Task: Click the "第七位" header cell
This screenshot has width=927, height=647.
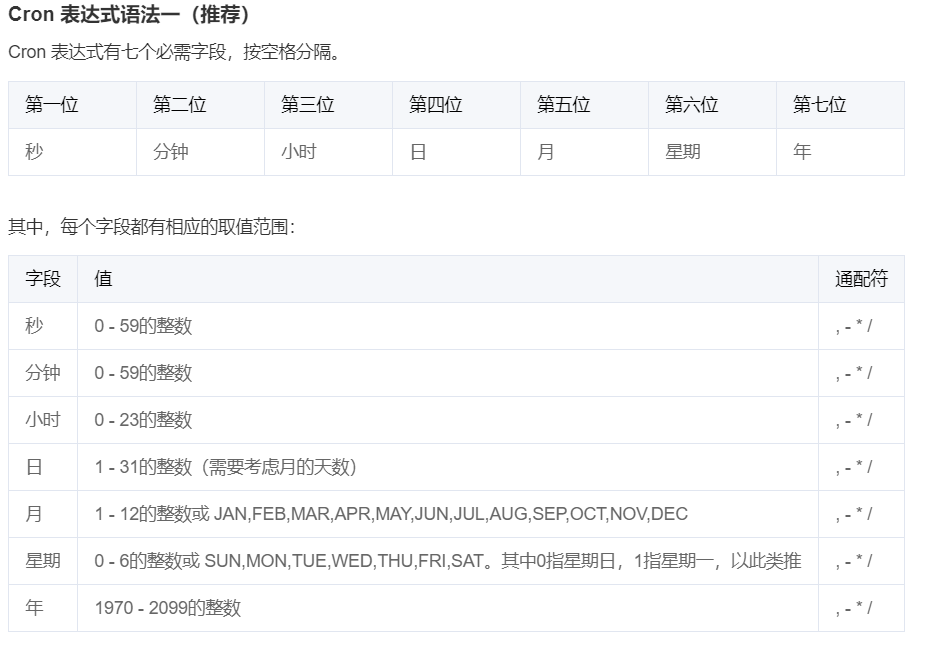Action: [820, 105]
